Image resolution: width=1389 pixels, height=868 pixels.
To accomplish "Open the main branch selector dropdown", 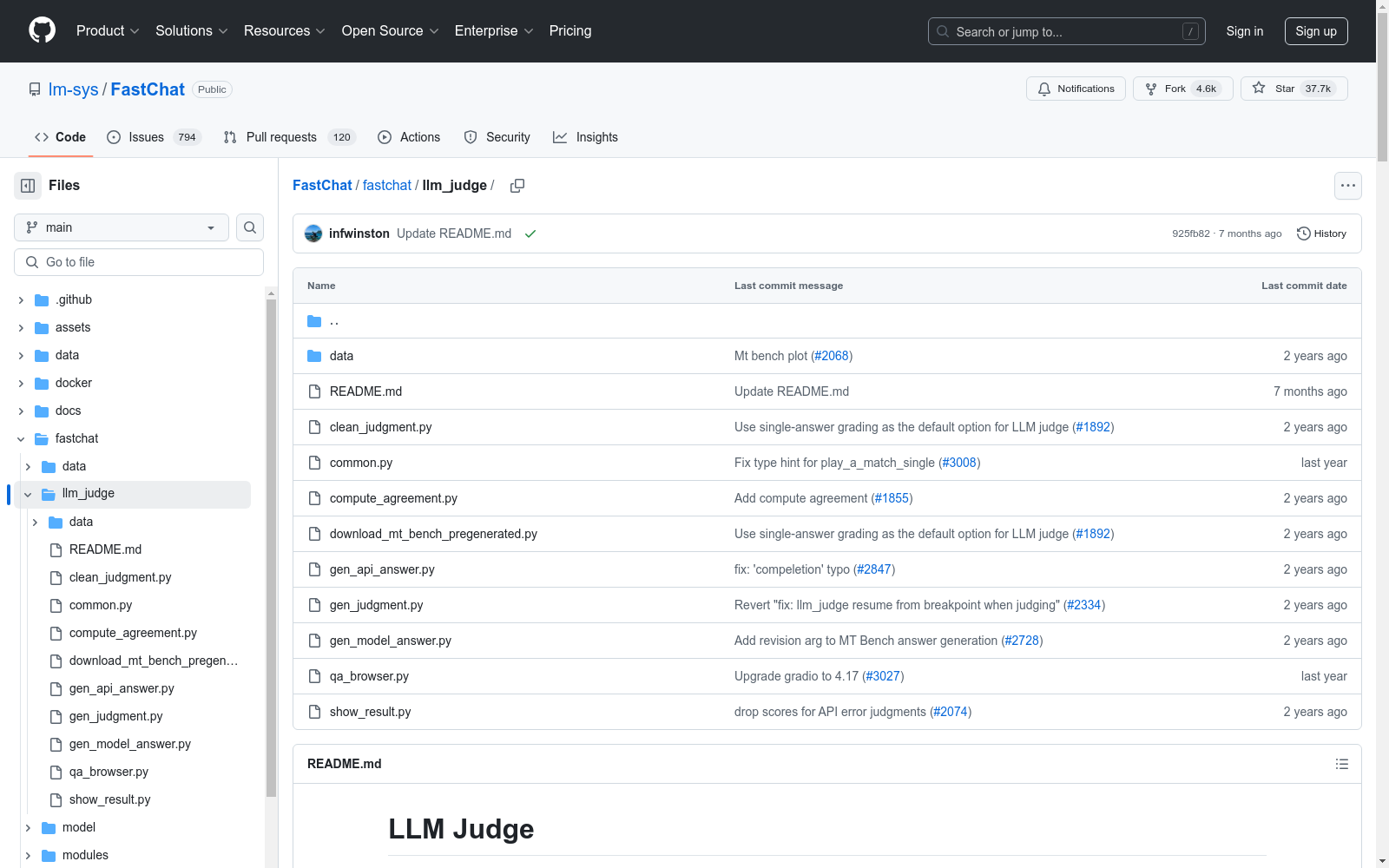I will pos(122,227).
